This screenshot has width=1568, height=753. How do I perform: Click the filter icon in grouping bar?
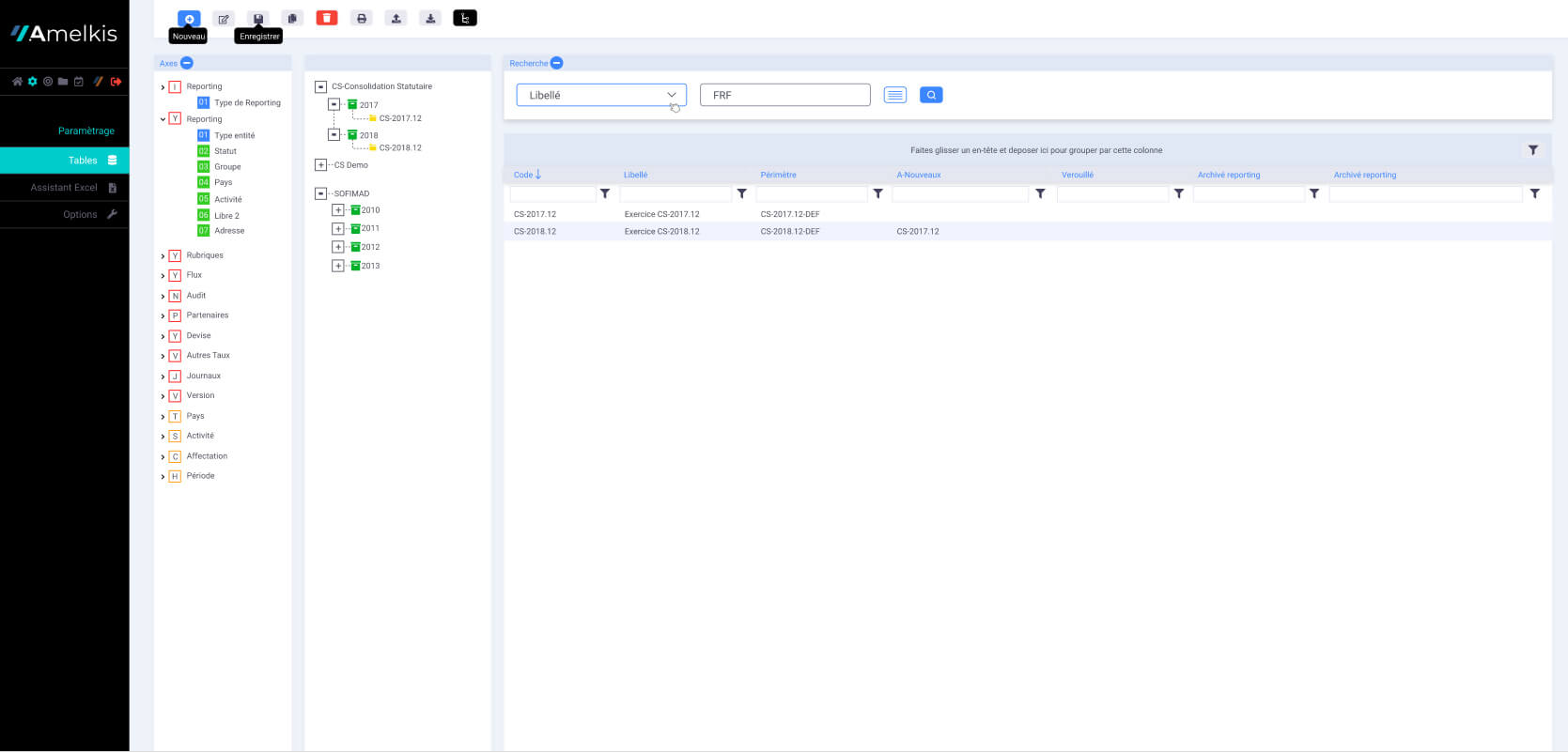click(1533, 150)
